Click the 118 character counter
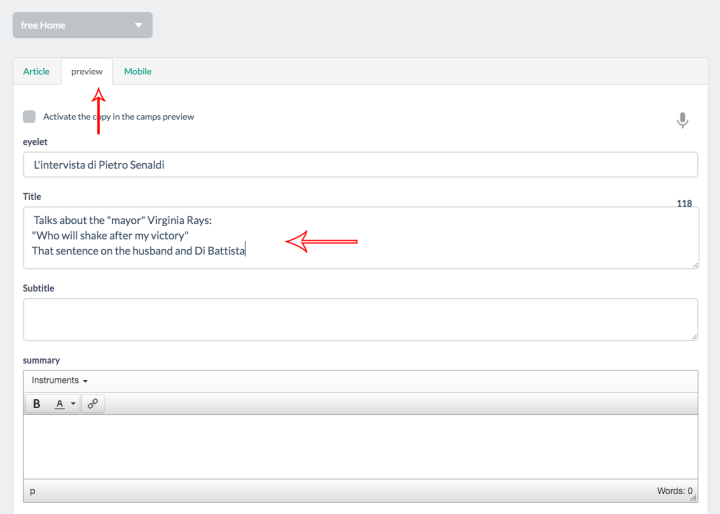Screen dimensions: 720x514 point(684,203)
